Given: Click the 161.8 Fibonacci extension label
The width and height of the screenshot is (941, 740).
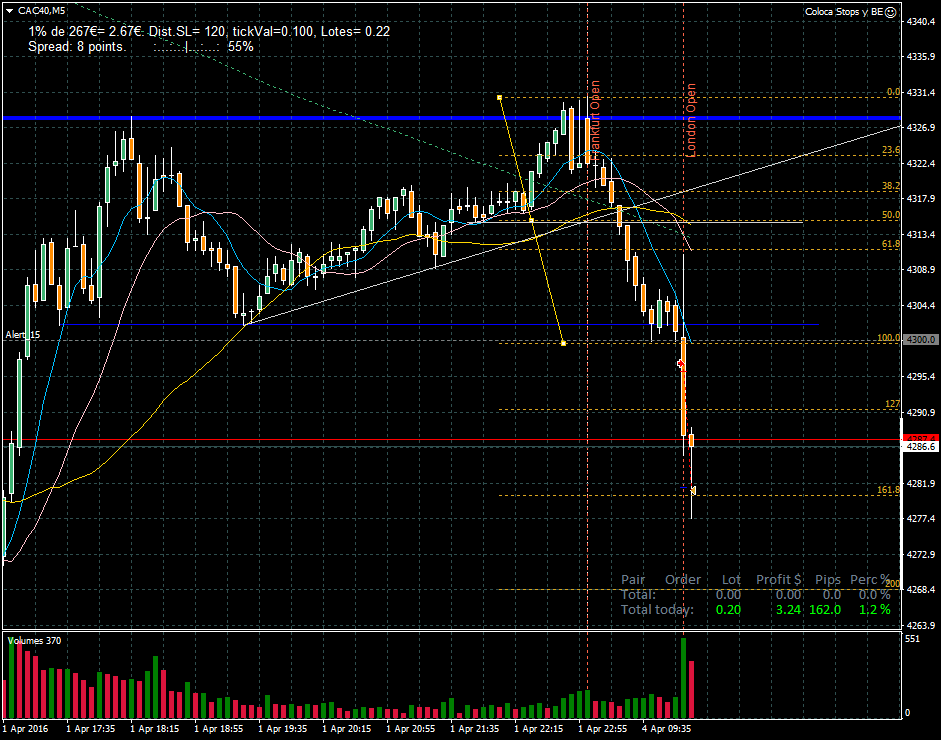Looking at the screenshot, I should click(888, 490).
